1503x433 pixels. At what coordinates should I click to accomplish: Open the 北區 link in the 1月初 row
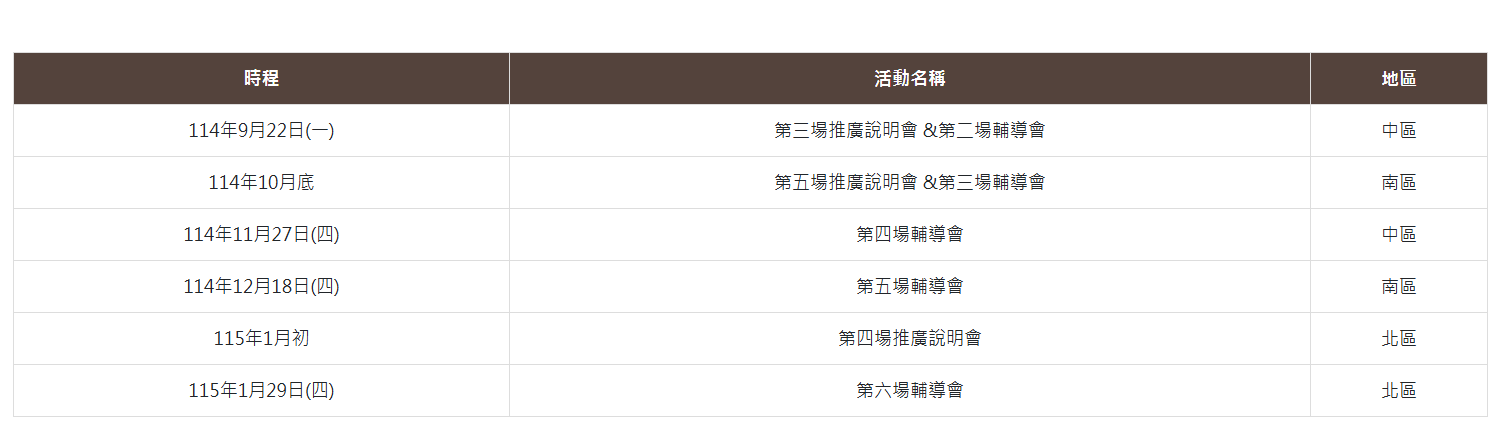coord(1398,338)
